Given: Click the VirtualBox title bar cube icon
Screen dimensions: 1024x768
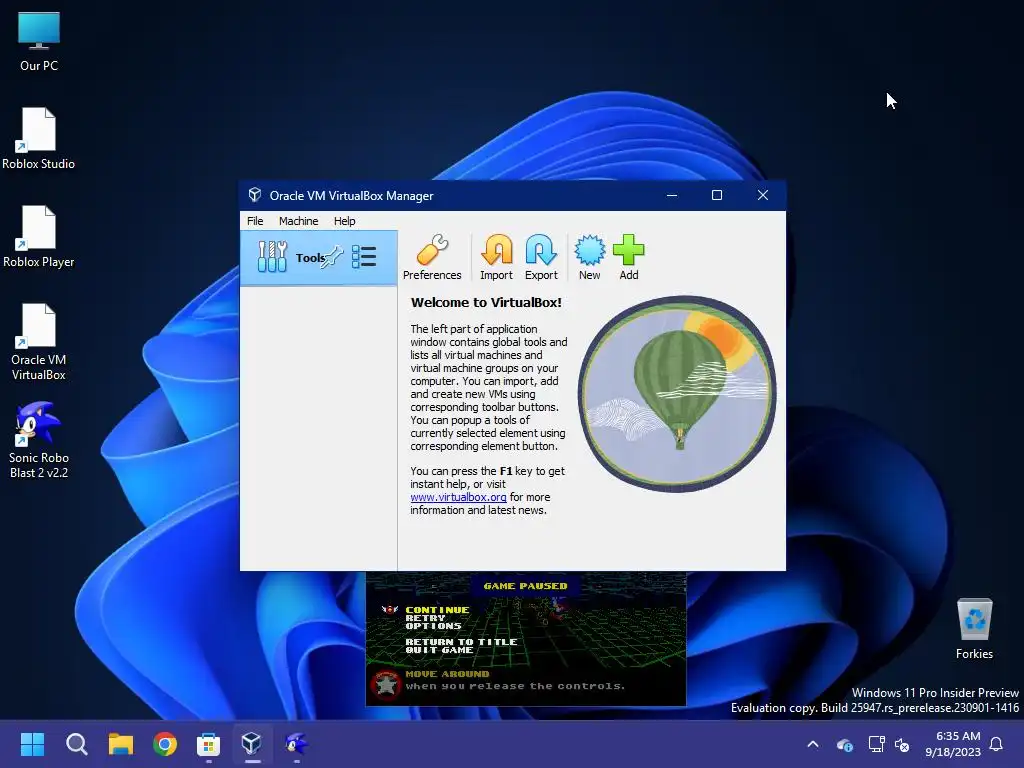Looking at the screenshot, I should tap(255, 195).
